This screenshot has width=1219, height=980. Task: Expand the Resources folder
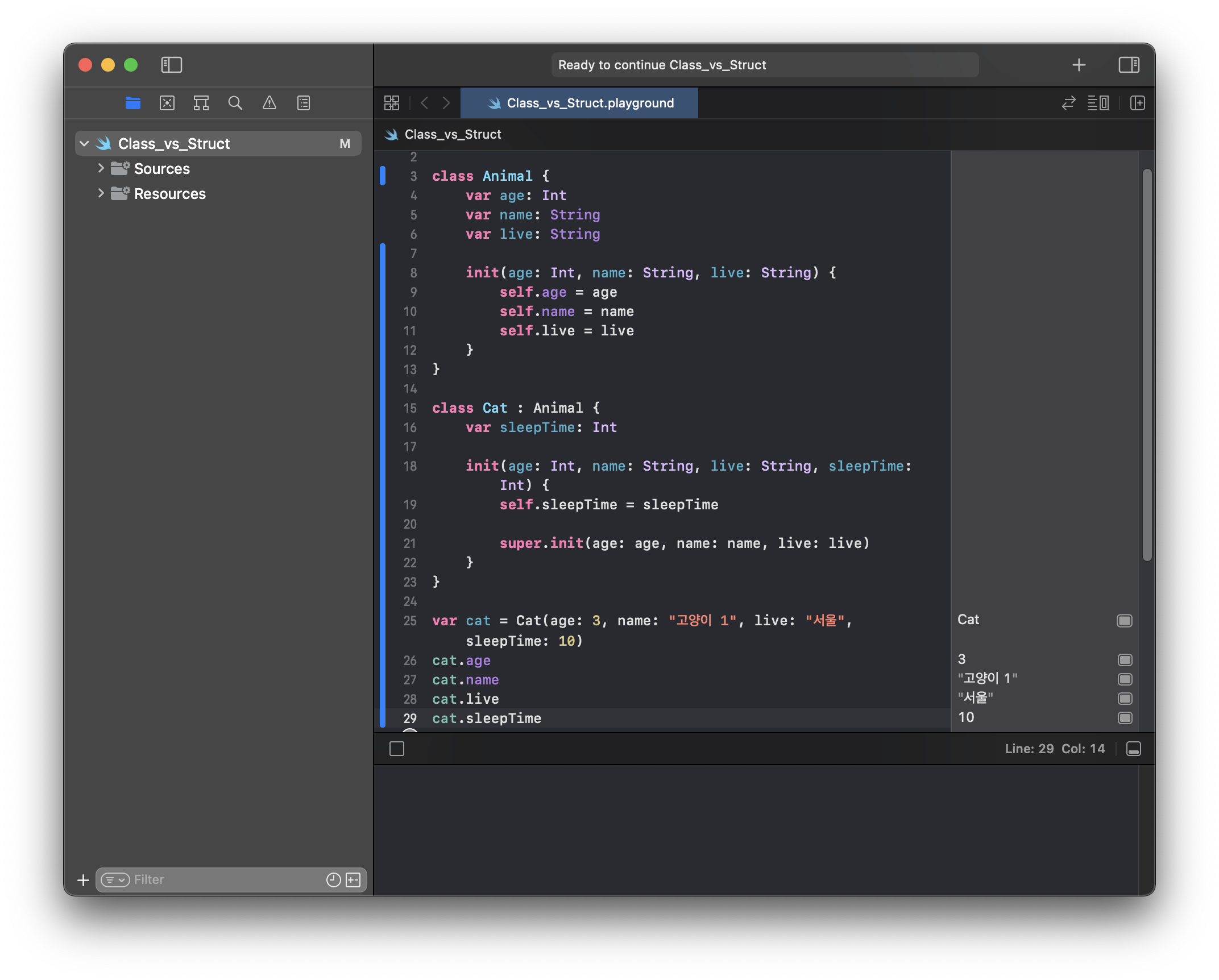(101, 193)
